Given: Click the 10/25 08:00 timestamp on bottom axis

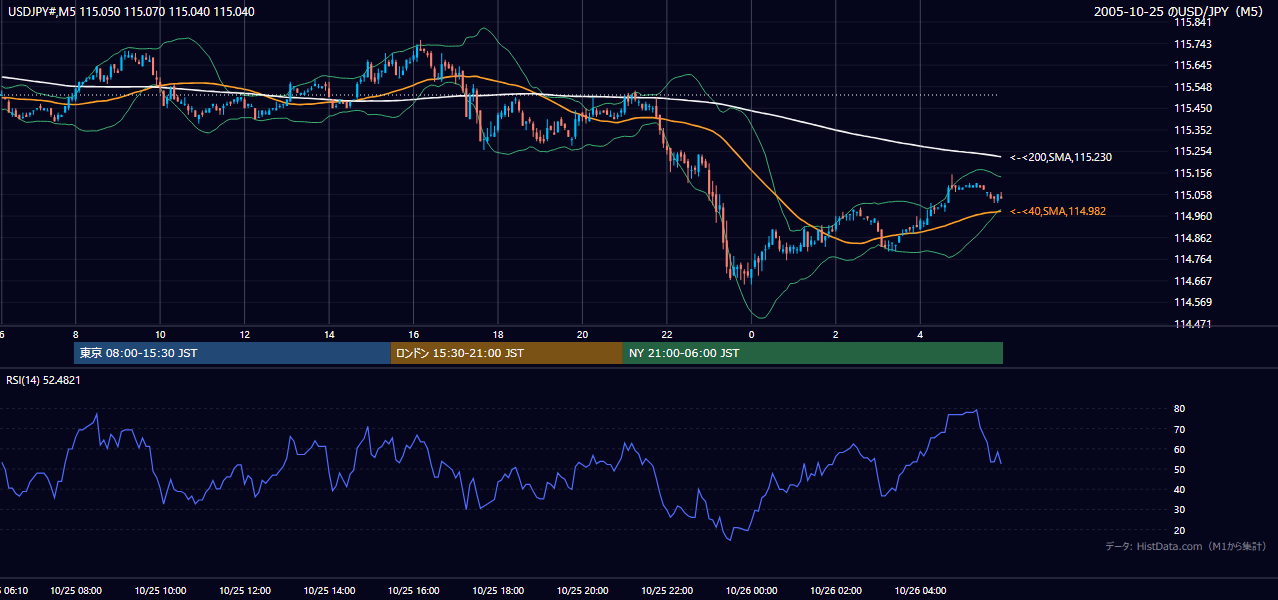Looking at the screenshot, I should click(x=75, y=591).
